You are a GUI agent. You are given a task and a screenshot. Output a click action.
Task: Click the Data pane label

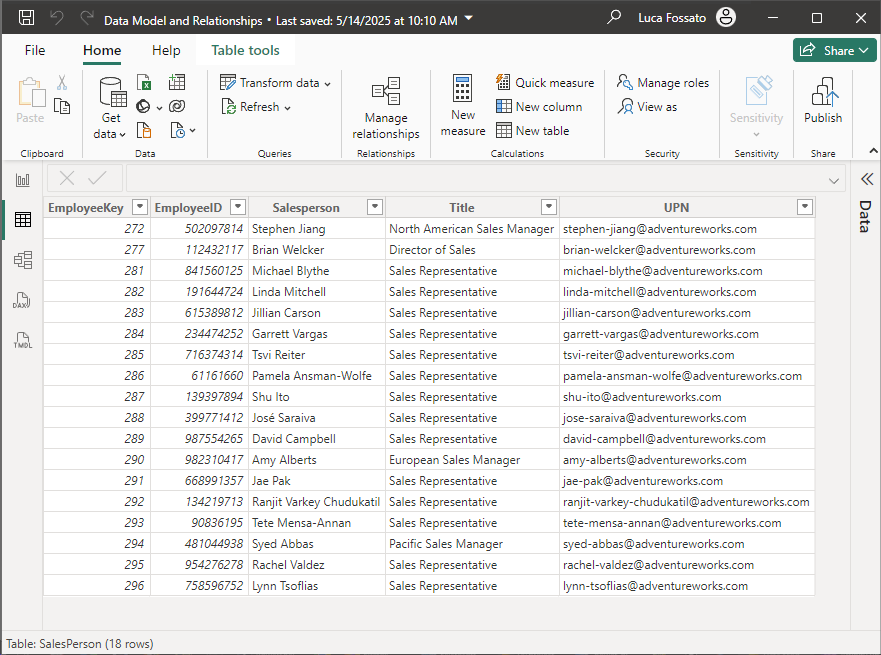(866, 216)
